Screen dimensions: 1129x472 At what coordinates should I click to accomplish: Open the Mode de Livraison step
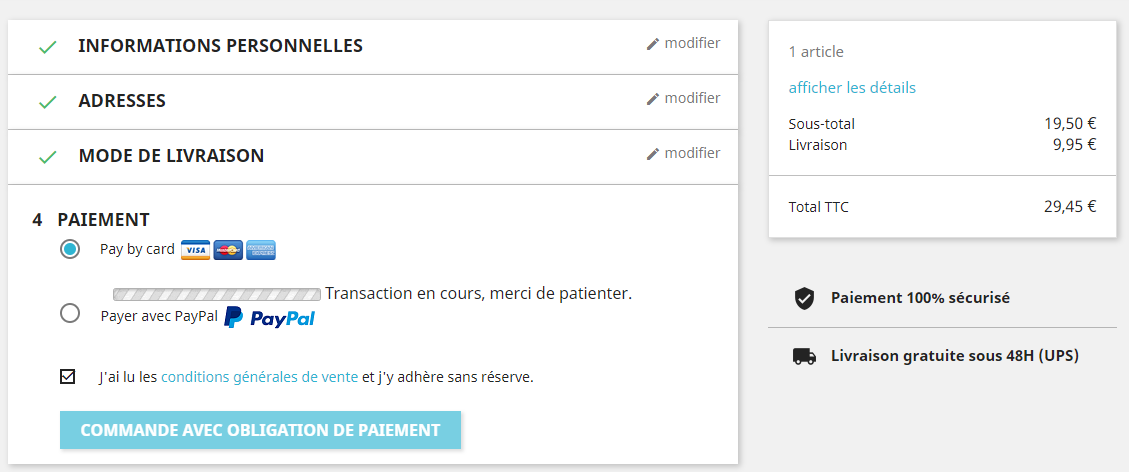coord(171,155)
